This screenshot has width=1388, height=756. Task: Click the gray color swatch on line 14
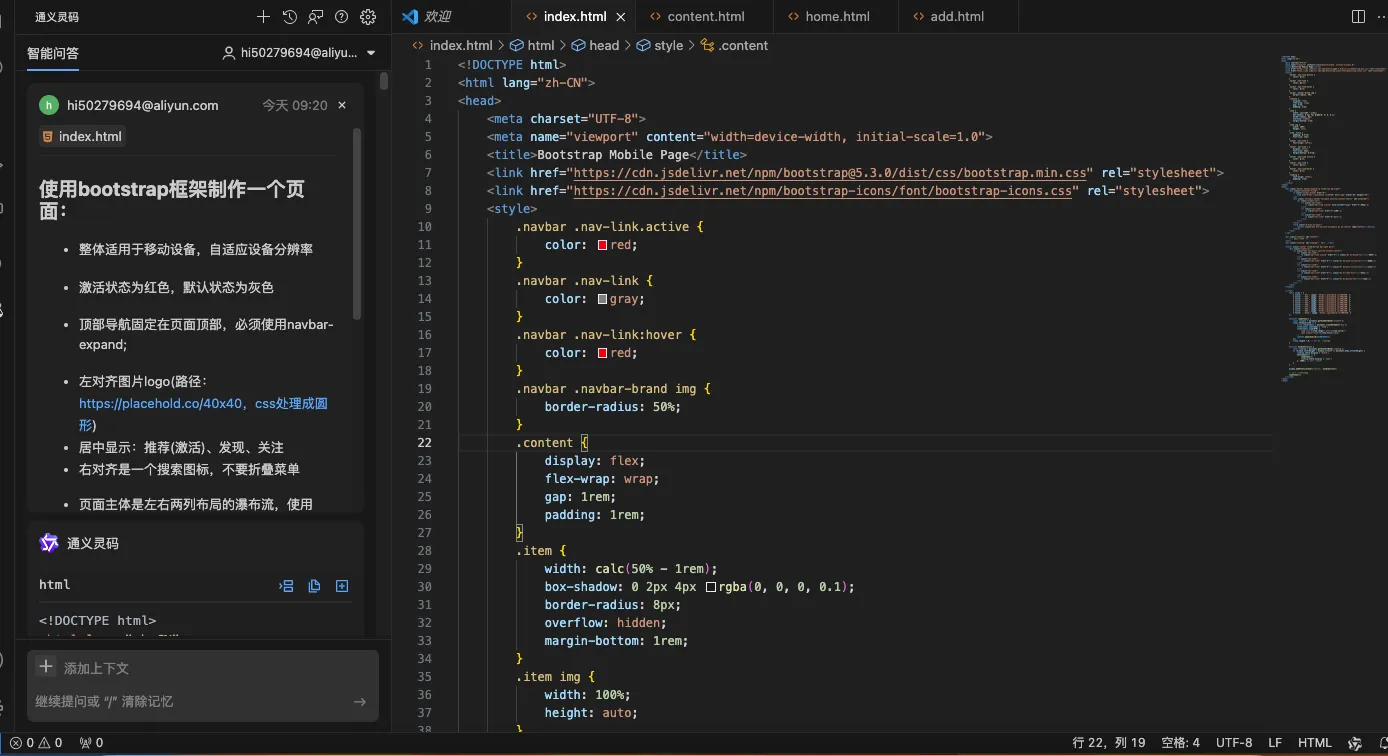[x=603, y=299]
